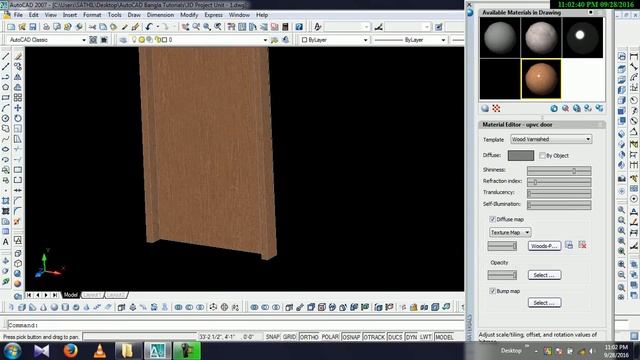Activate the Pan realtime tool
This screenshot has height=360, width=640.
[185, 27]
